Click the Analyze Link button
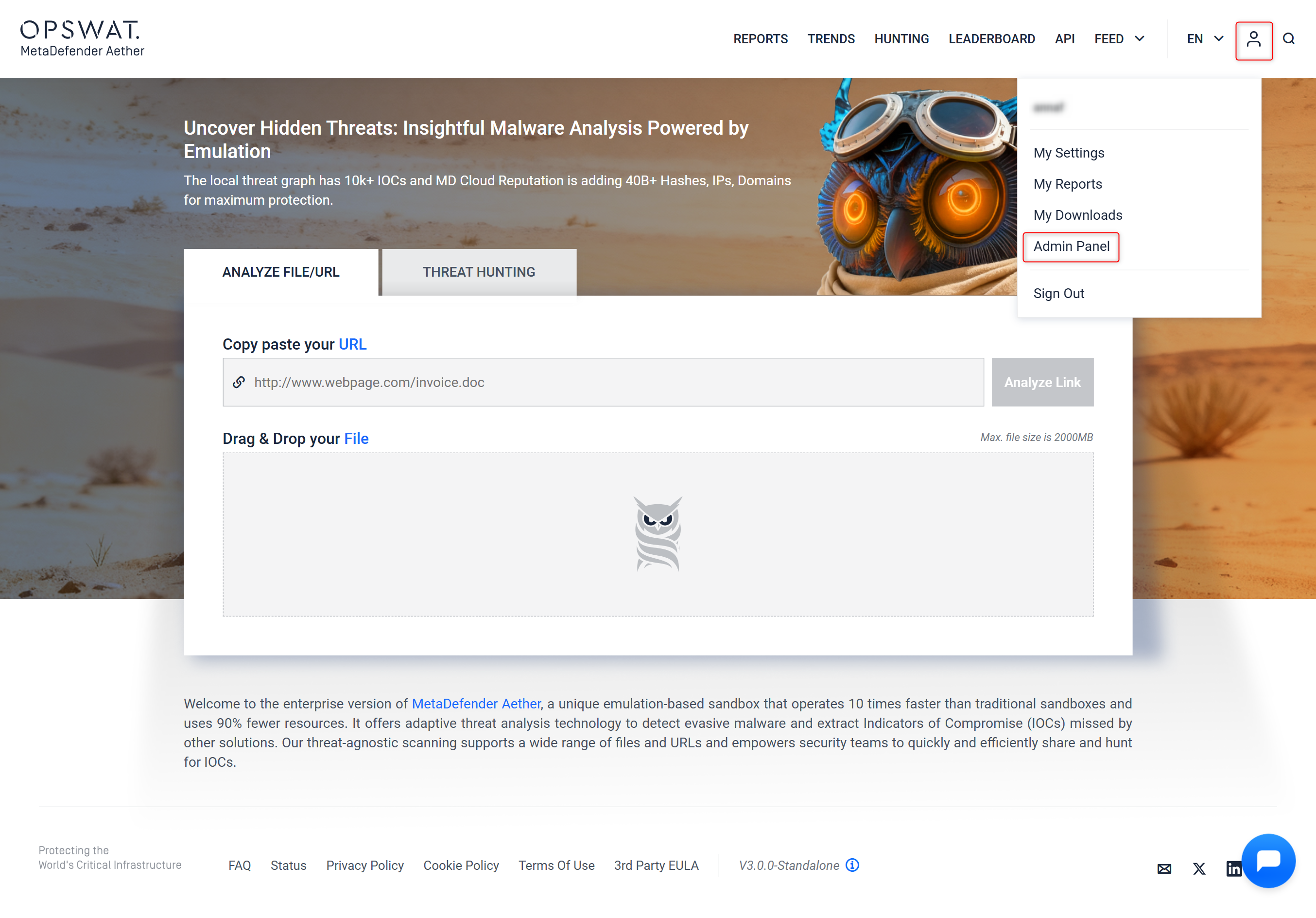Screen dimensions: 1316x918 1042,383
